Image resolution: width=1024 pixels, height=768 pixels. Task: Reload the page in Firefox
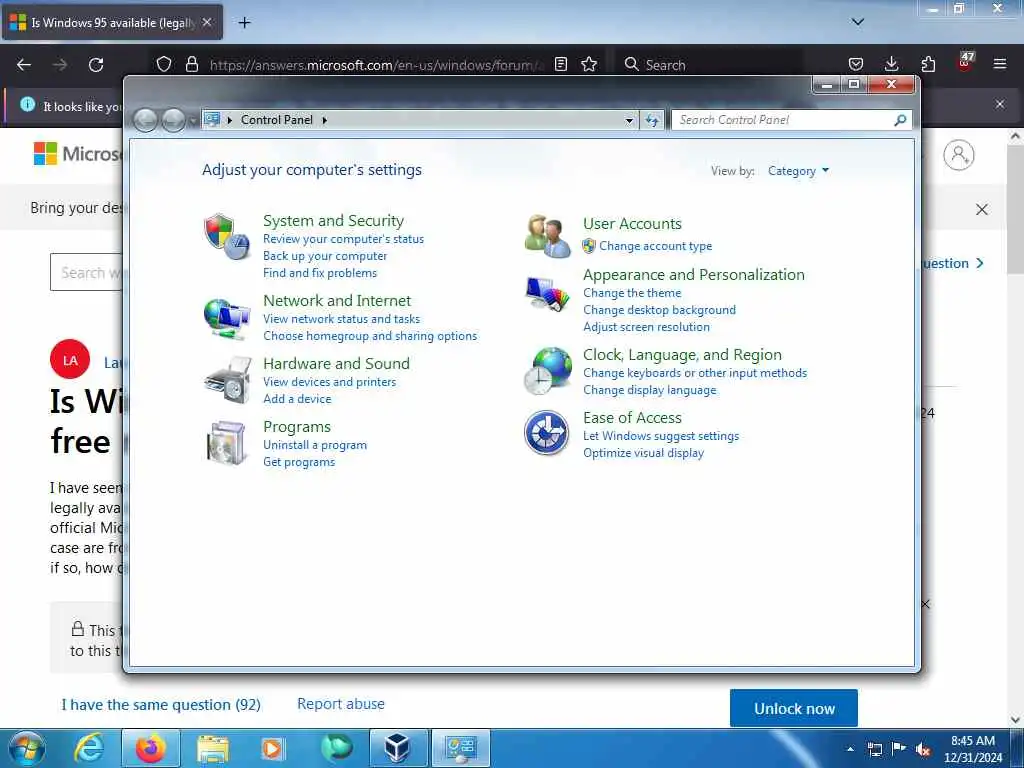click(x=96, y=65)
